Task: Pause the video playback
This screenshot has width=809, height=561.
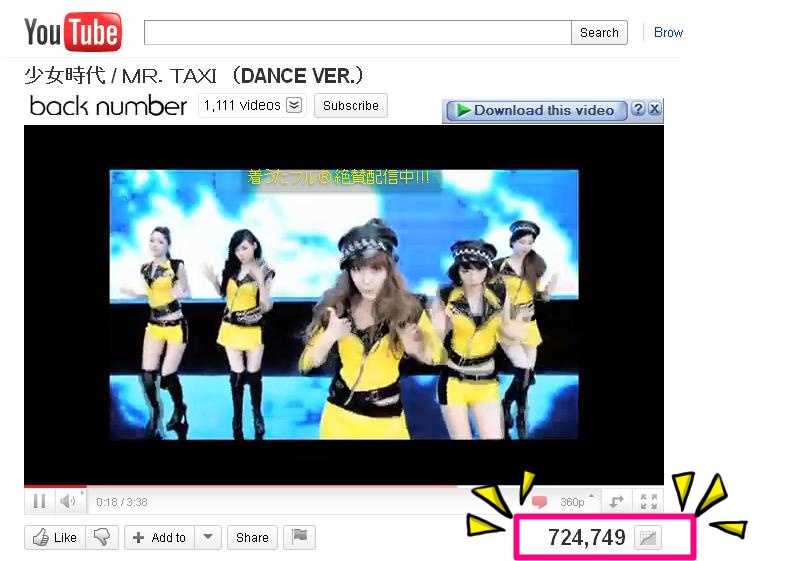Action: tap(39, 501)
